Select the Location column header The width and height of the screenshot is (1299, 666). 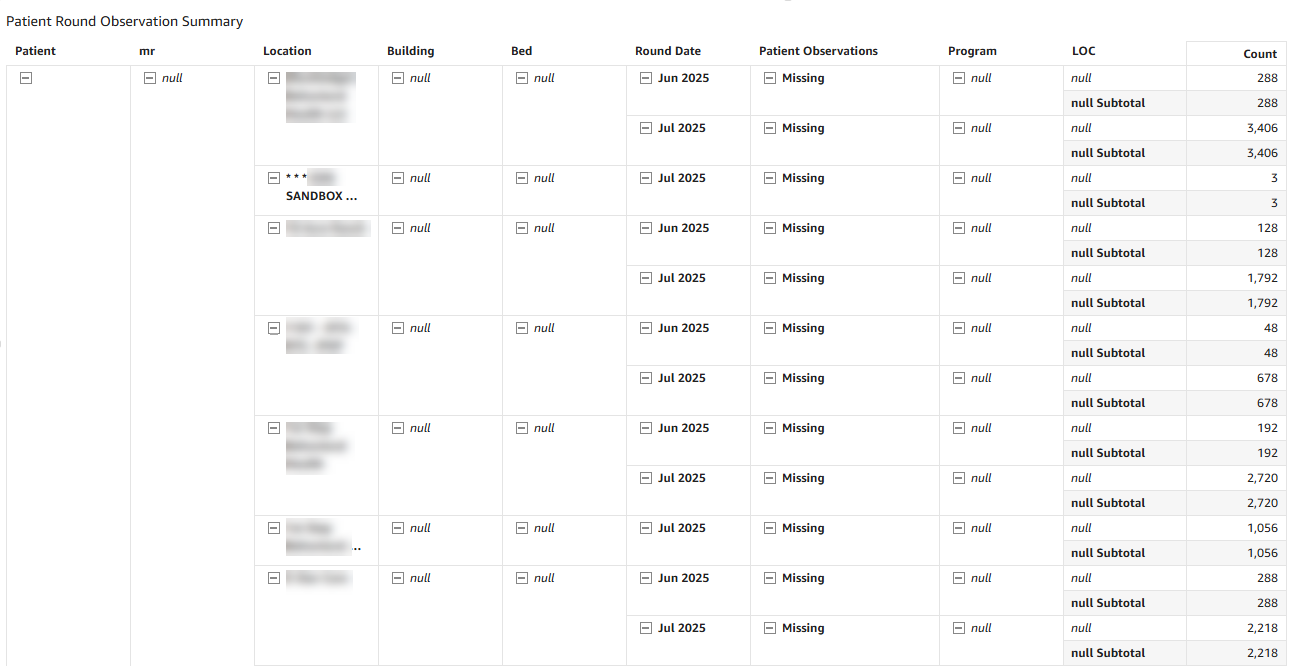coord(287,51)
